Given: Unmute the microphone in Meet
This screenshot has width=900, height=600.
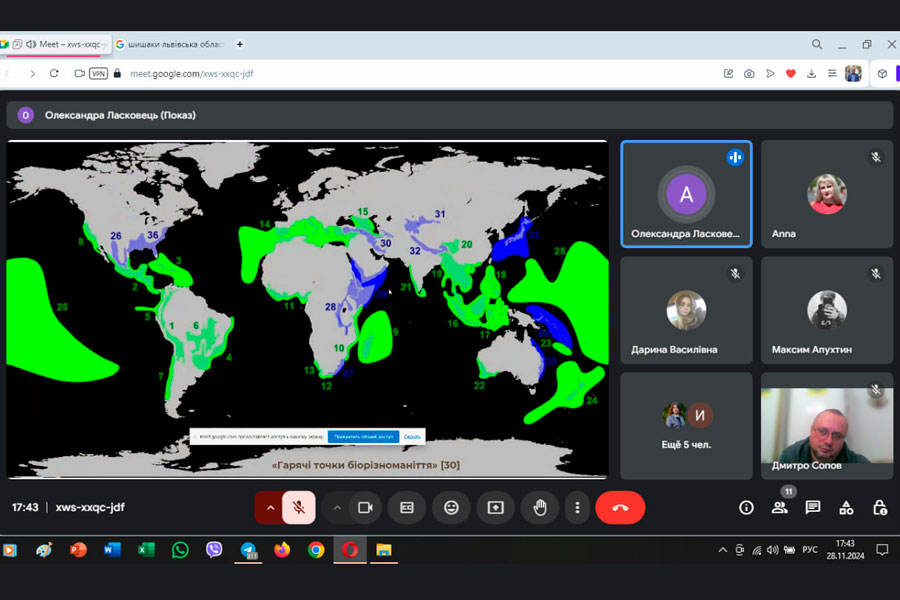Looking at the screenshot, I should (x=298, y=507).
